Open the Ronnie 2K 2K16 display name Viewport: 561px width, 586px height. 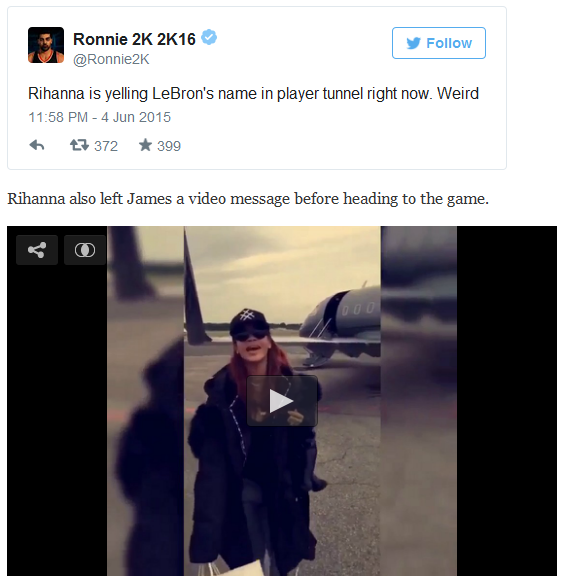134,39
